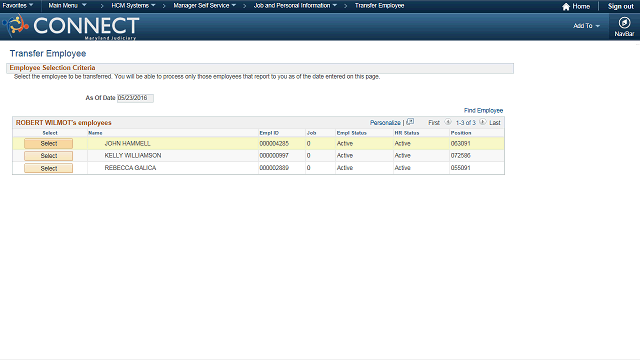Jump to Last page of employees
This screenshot has height=360, width=640.
495,122
